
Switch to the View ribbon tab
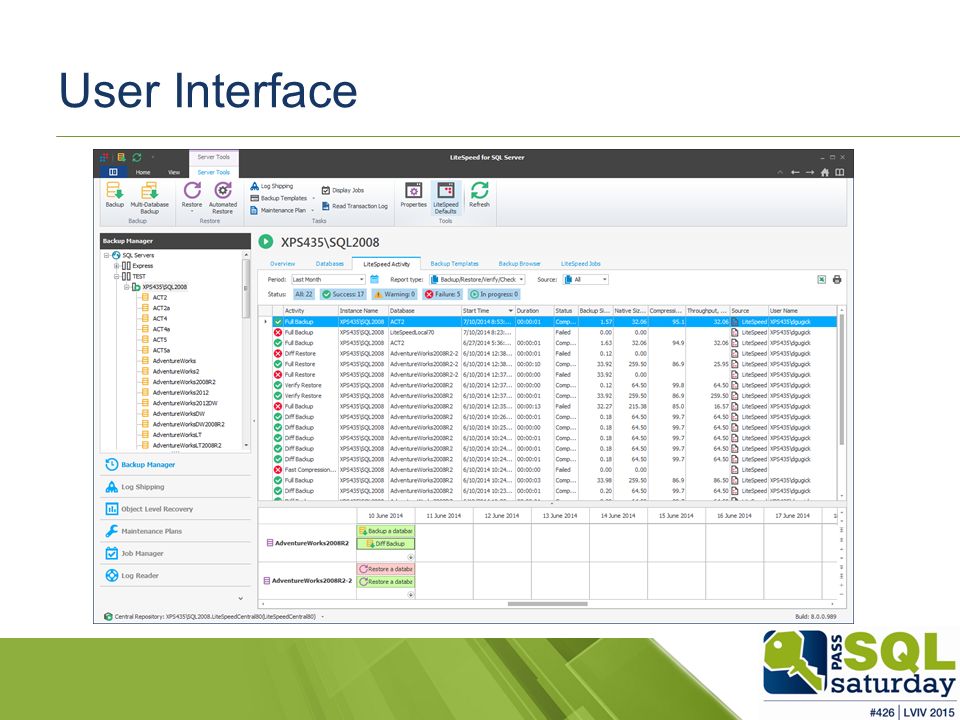click(174, 173)
